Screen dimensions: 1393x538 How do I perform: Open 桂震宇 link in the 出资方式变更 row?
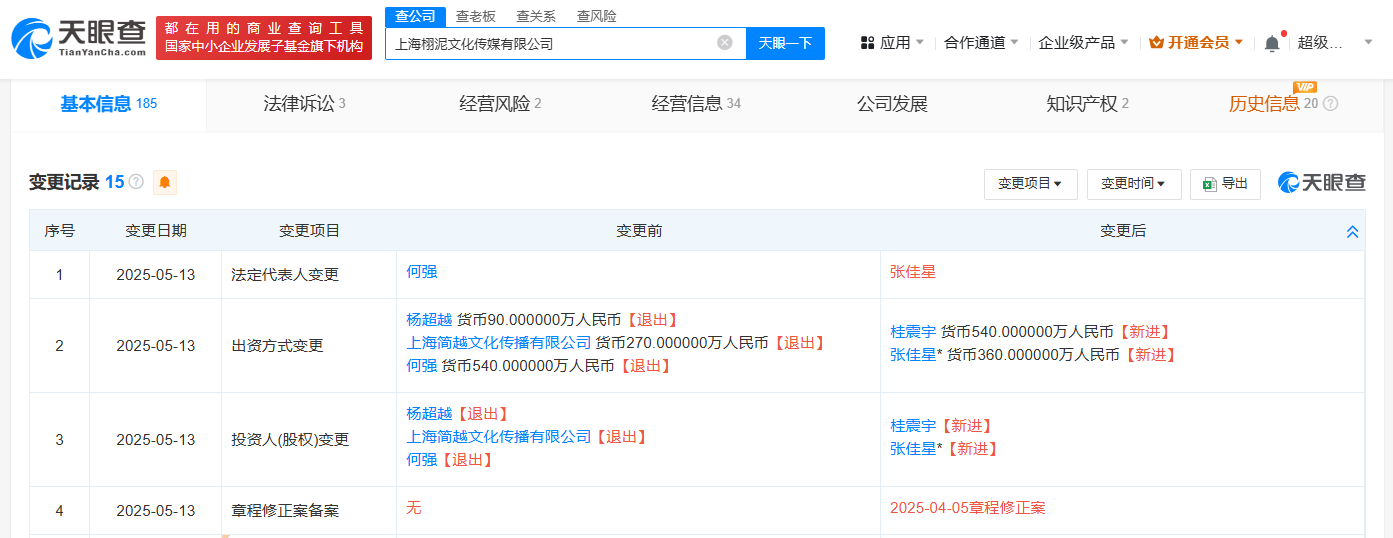coord(913,331)
